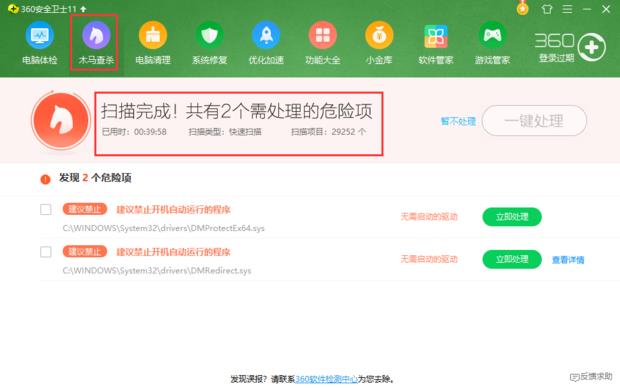
Task: Click the 建议禁止 tag on DMRedirect.sys row
Action: tap(85, 252)
